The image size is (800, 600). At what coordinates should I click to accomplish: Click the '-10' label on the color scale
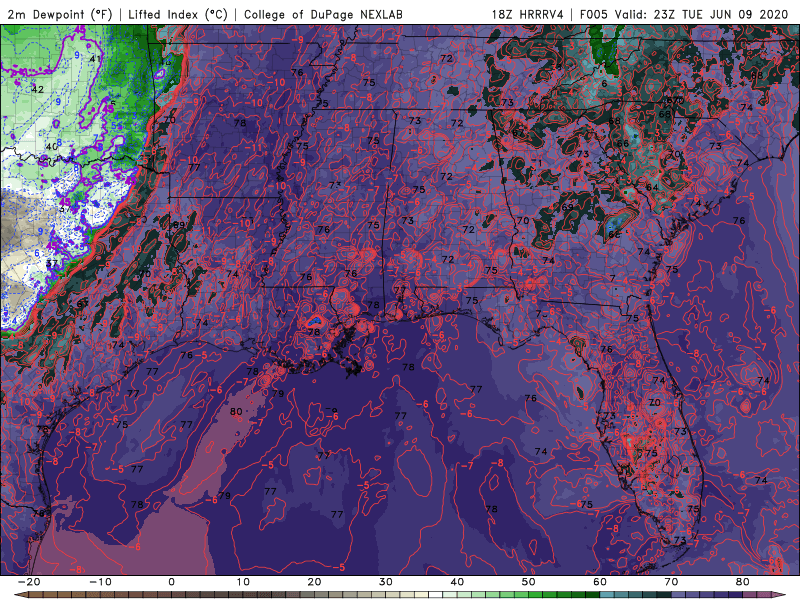pos(100,582)
